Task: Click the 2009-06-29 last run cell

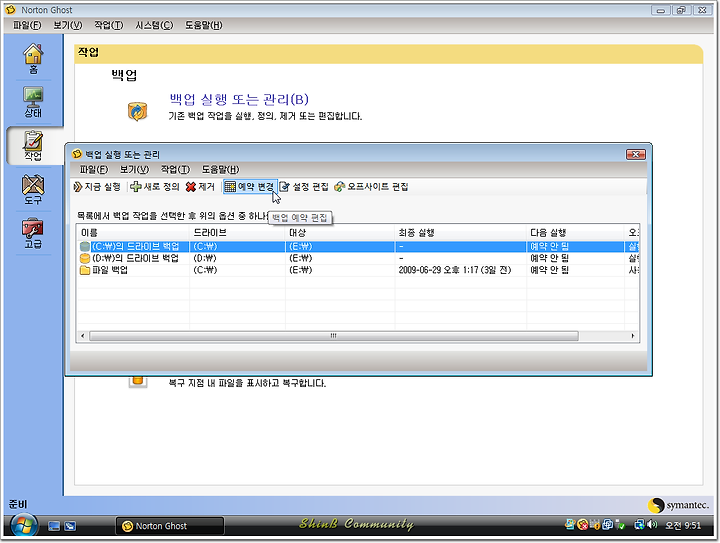Action: click(x=455, y=270)
